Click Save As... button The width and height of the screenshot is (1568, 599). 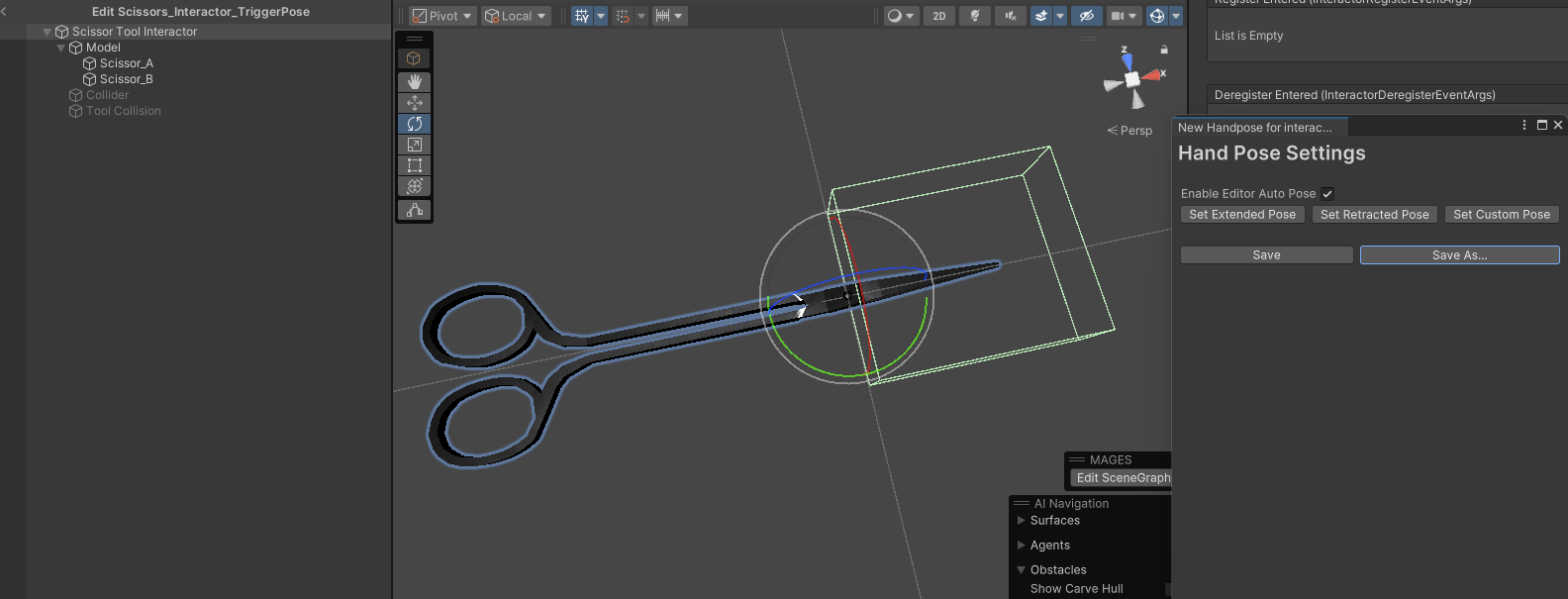coord(1460,255)
